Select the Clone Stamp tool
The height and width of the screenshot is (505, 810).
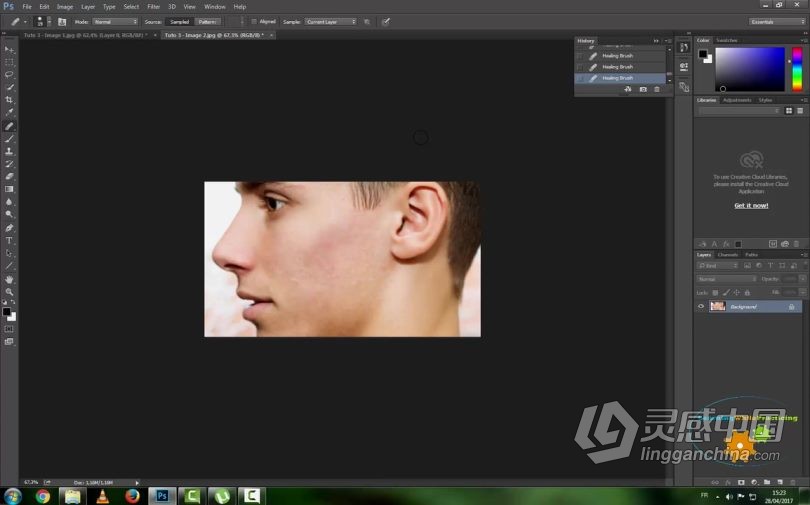pyautogui.click(x=9, y=151)
